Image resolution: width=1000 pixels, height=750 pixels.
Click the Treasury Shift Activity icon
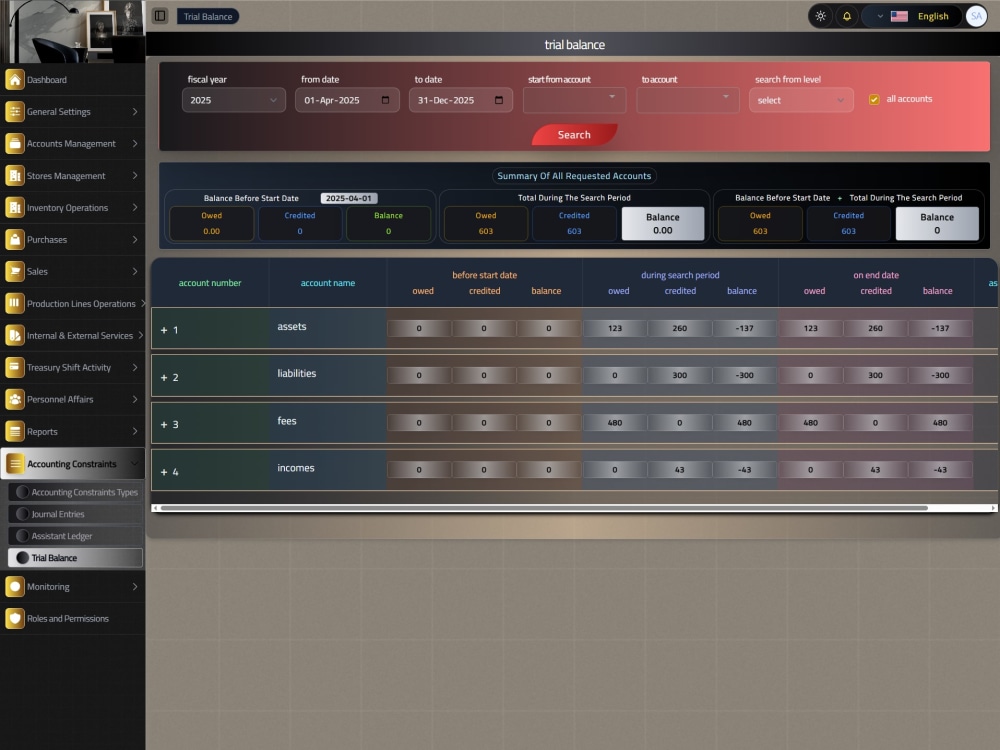tap(15, 367)
